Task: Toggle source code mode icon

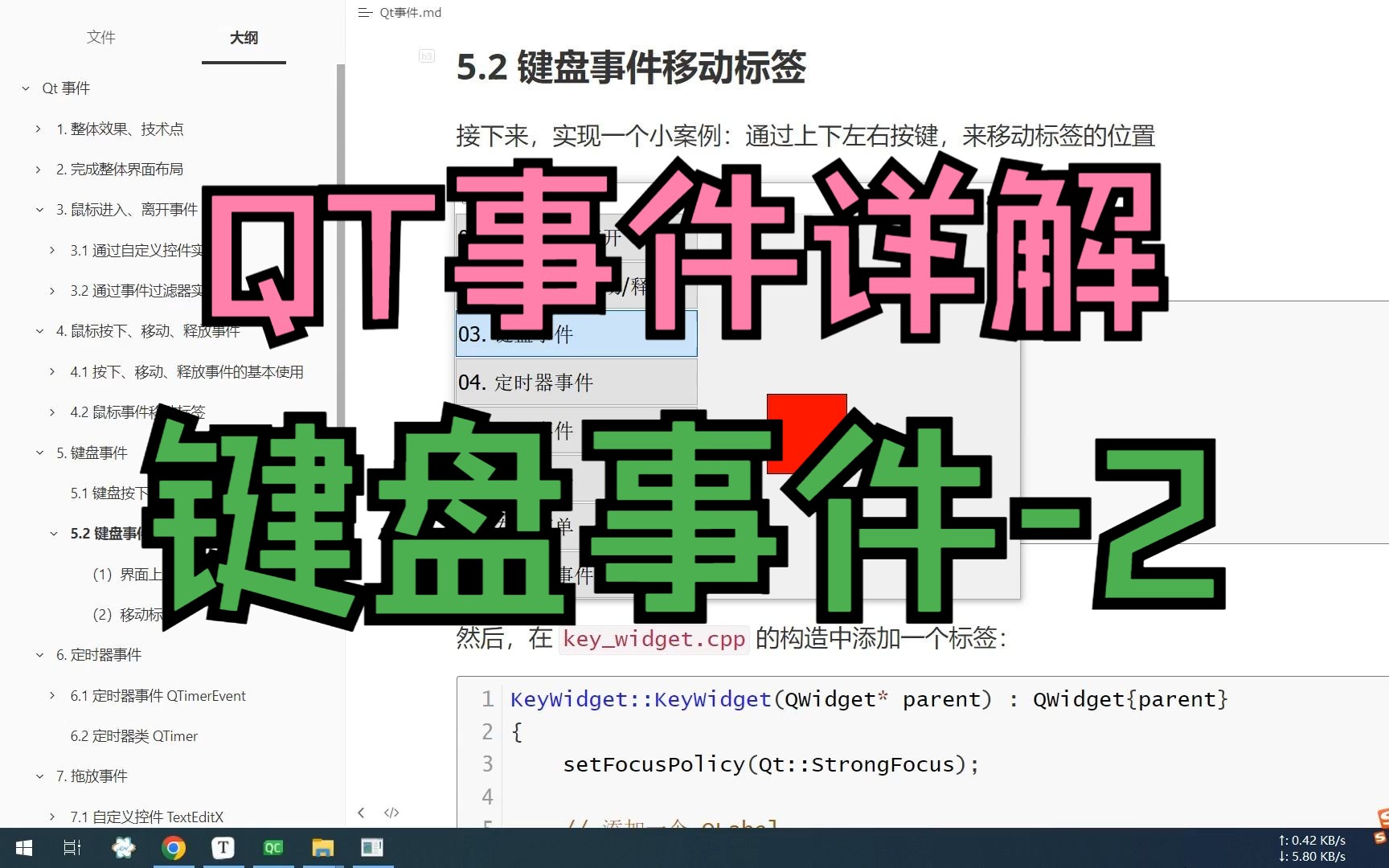Action: tap(391, 813)
